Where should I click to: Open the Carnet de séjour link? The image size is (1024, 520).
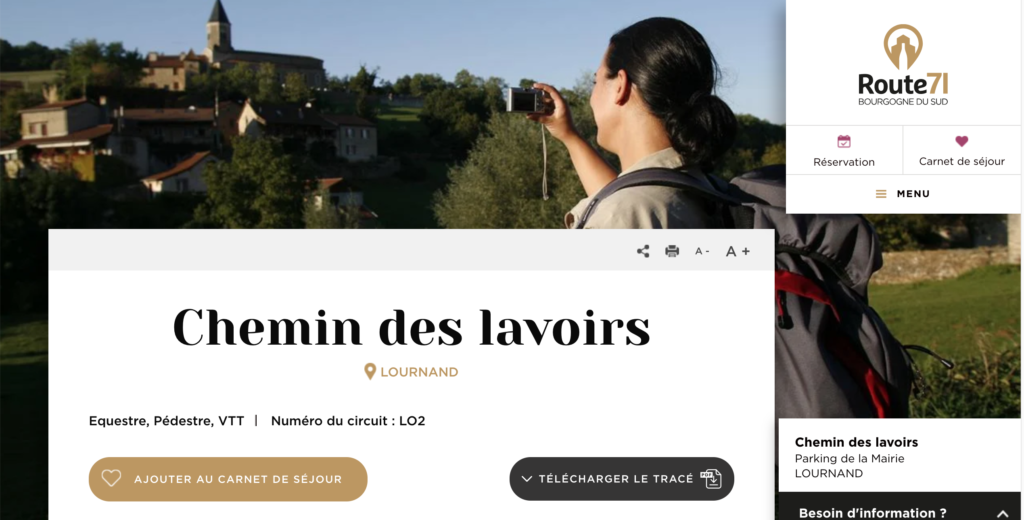pyautogui.click(x=961, y=150)
